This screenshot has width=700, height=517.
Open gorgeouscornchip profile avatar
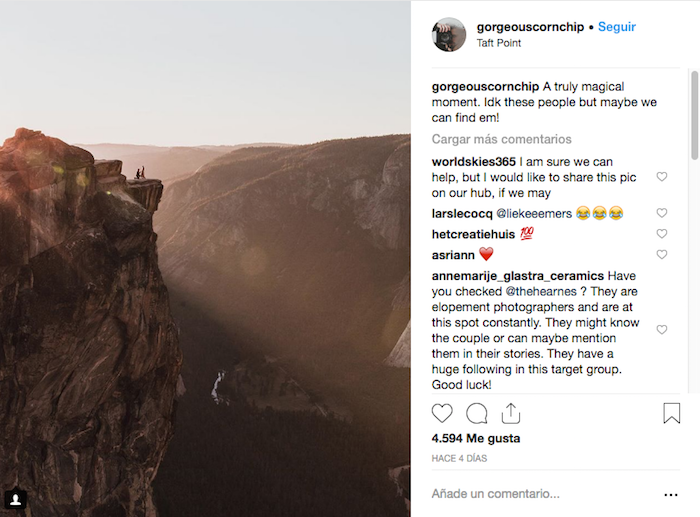tap(449, 35)
